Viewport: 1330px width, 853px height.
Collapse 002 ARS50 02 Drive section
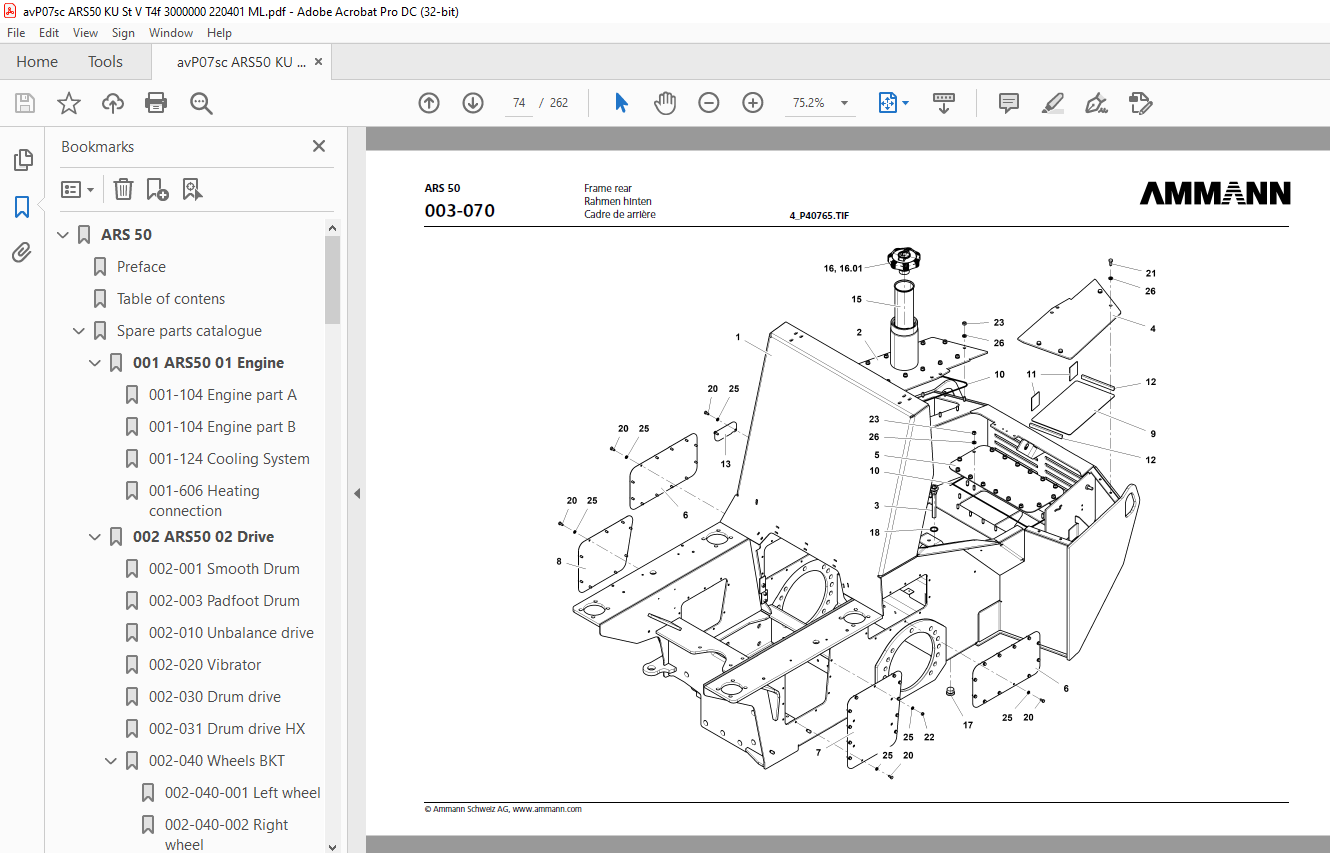point(95,537)
